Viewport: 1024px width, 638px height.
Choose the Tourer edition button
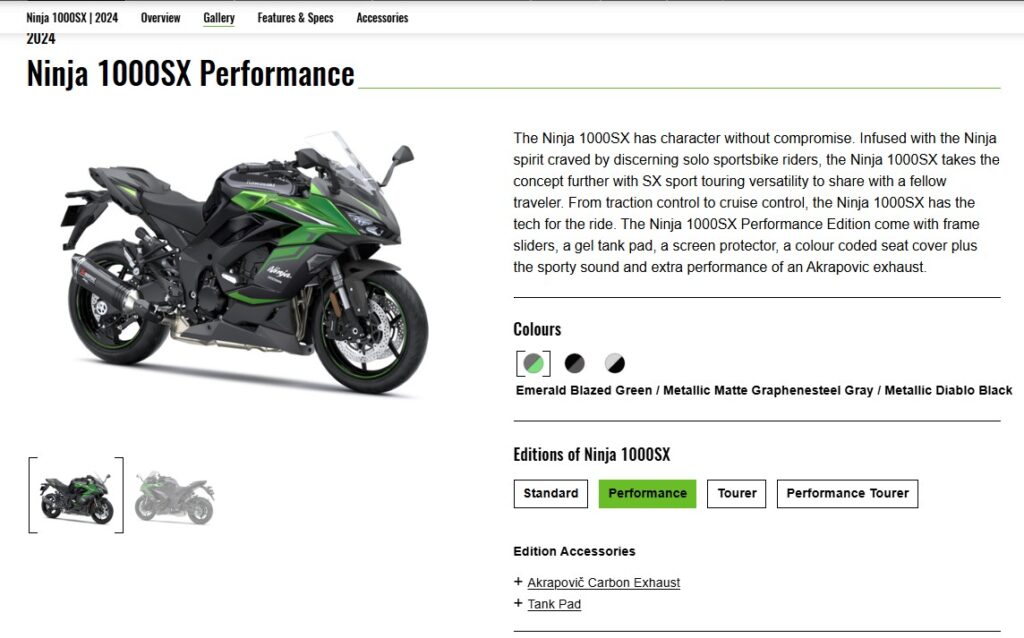tap(737, 494)
